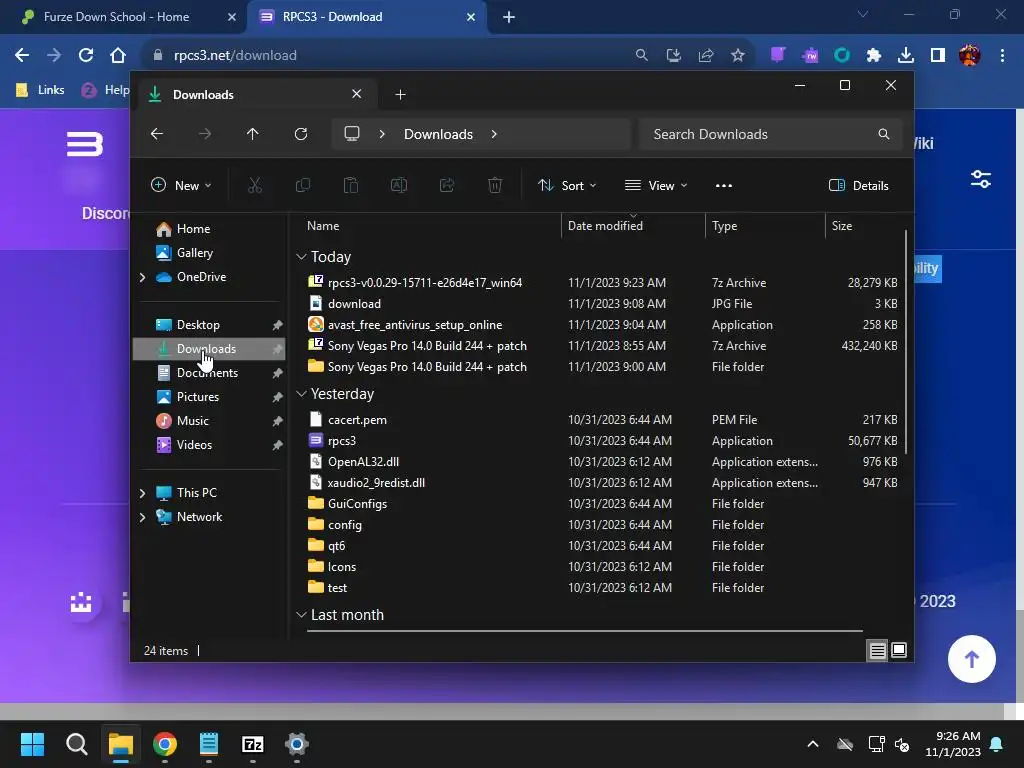Click Chrome home button
1024x768 pixels.
(x=118, y=56)
